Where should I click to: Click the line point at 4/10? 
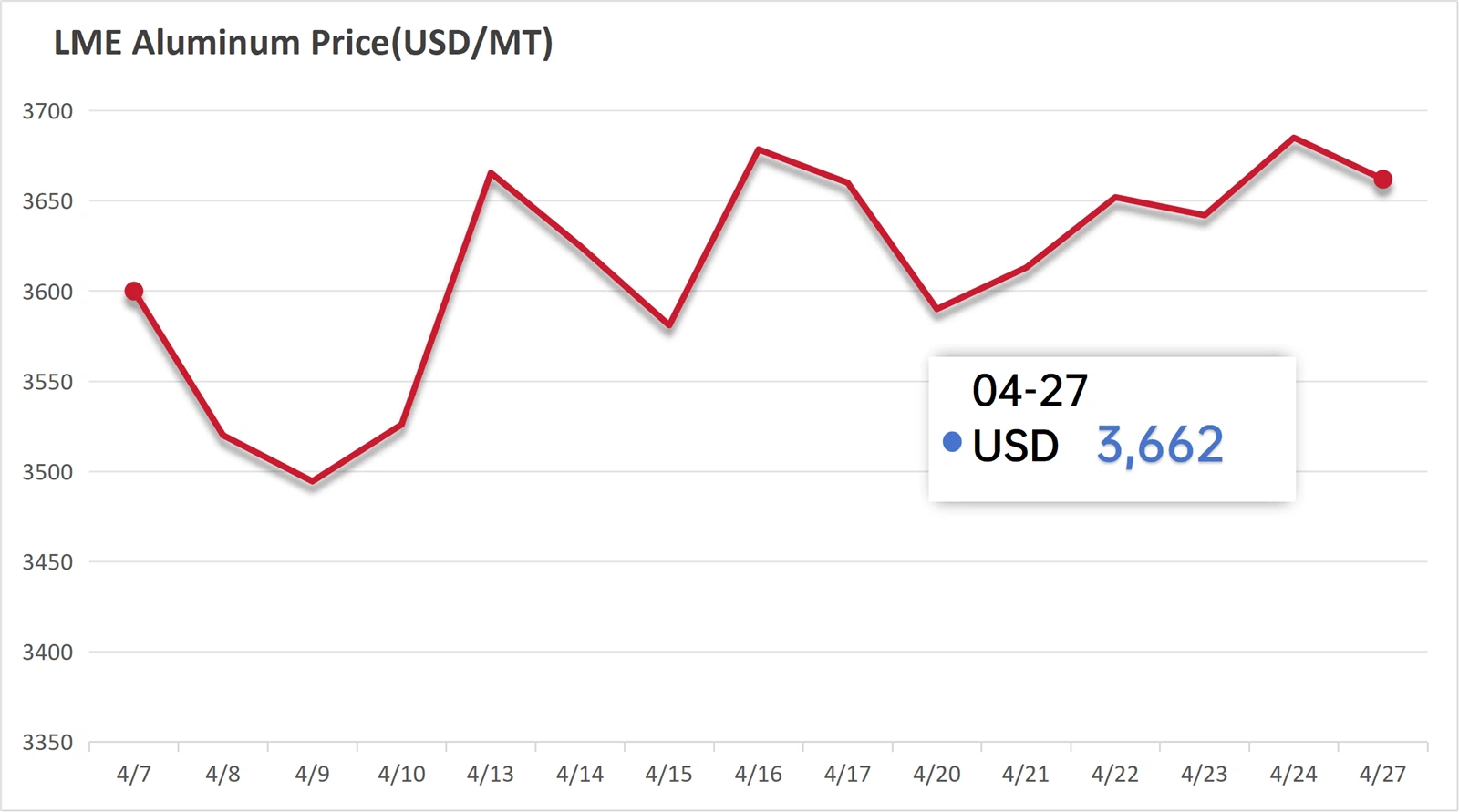401,425
